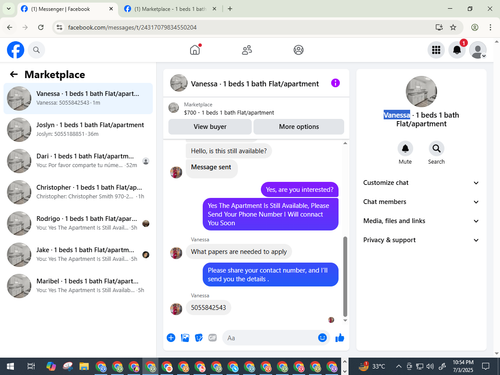This screenshot has width=500, height=375.
Task: Open Windows Start menu
Action: (x=10, y=367)
